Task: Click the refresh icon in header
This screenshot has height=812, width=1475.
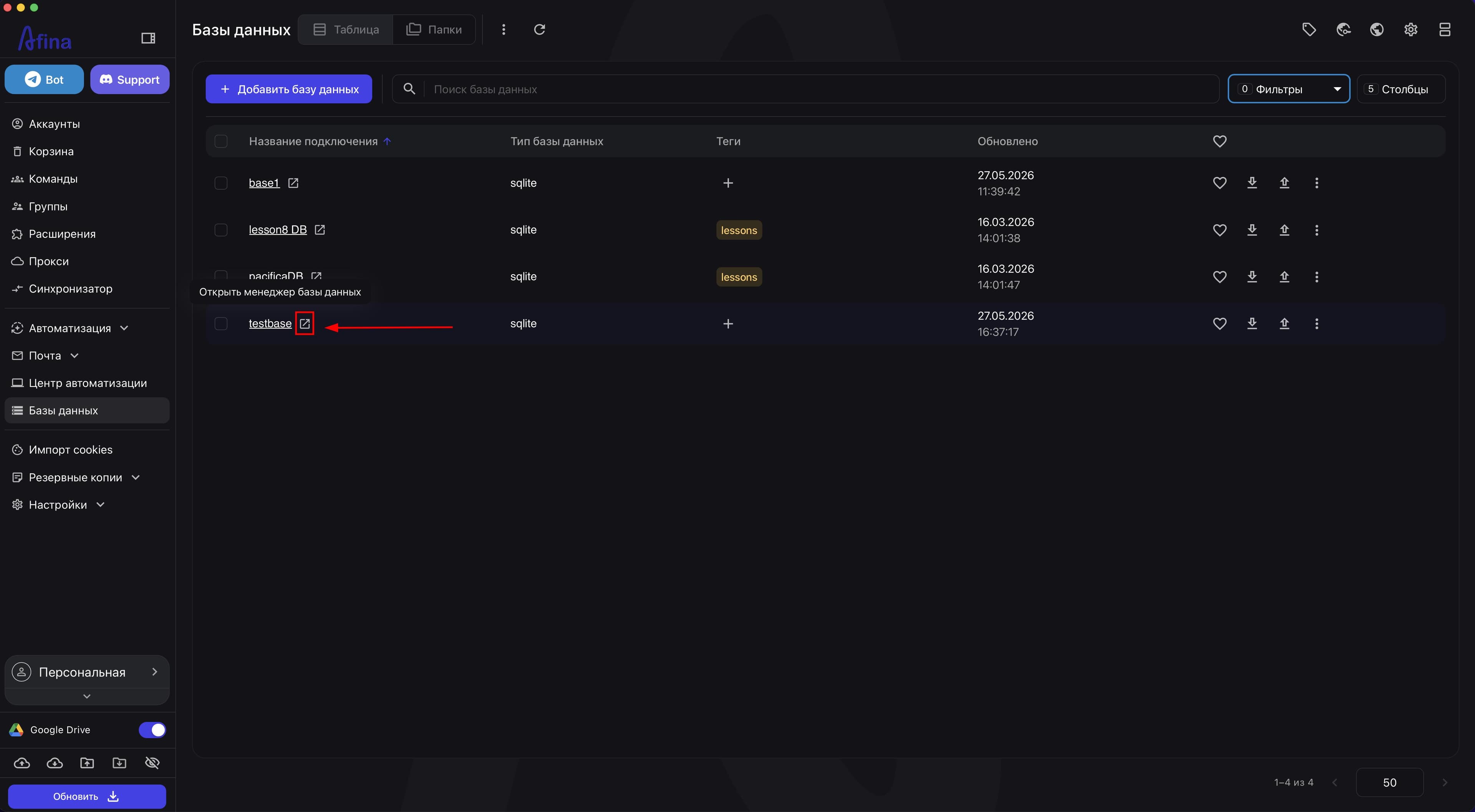Action: [539, 29]
